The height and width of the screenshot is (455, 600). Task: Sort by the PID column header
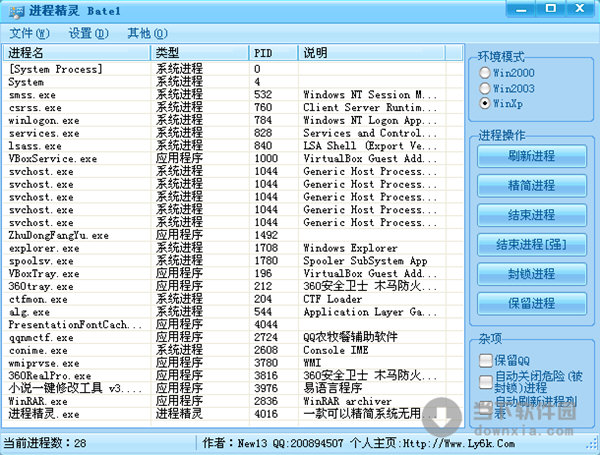274,53
